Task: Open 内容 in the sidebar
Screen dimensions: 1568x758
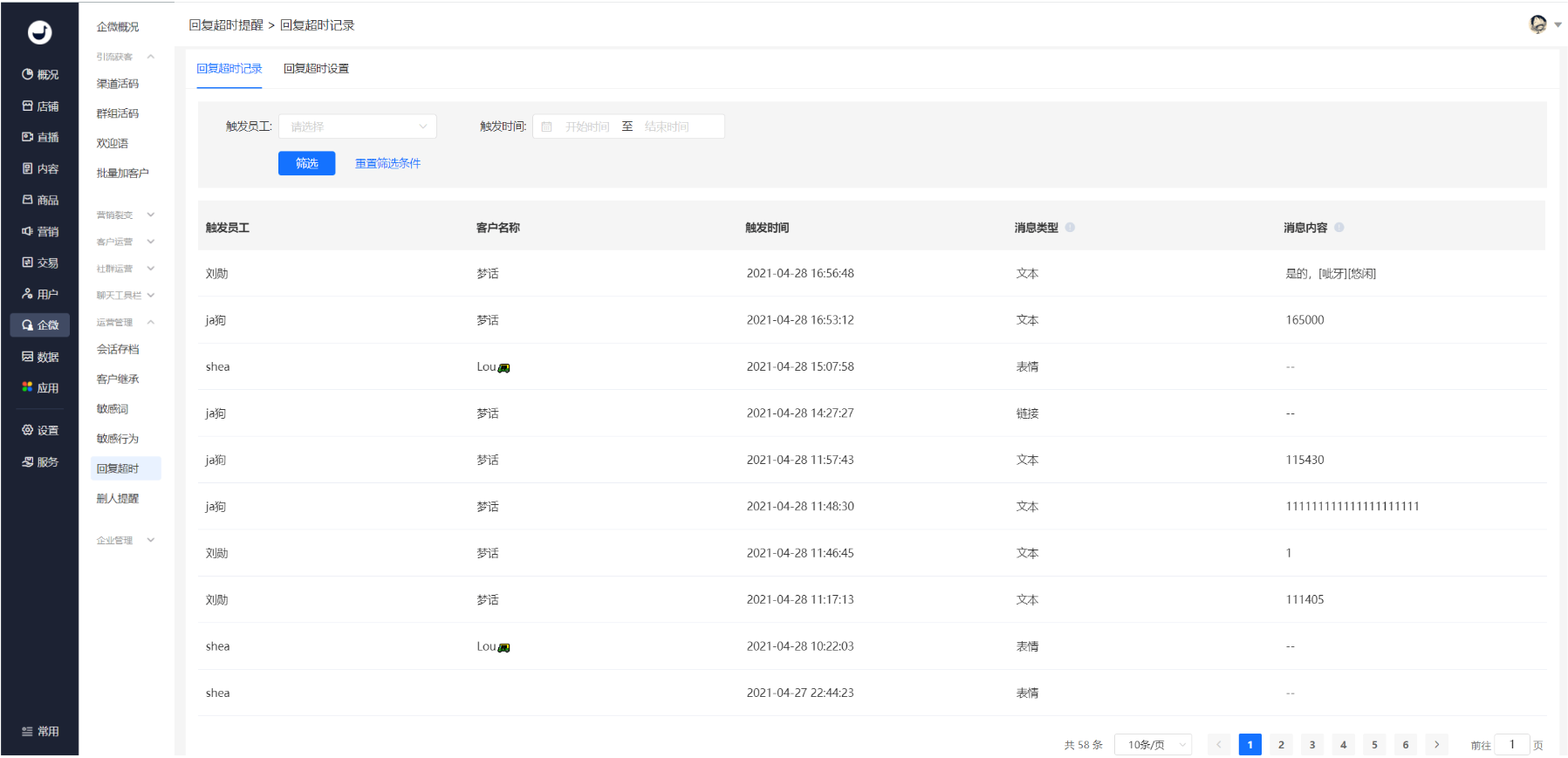Action: pyautogui.click(x=40, y=169)
